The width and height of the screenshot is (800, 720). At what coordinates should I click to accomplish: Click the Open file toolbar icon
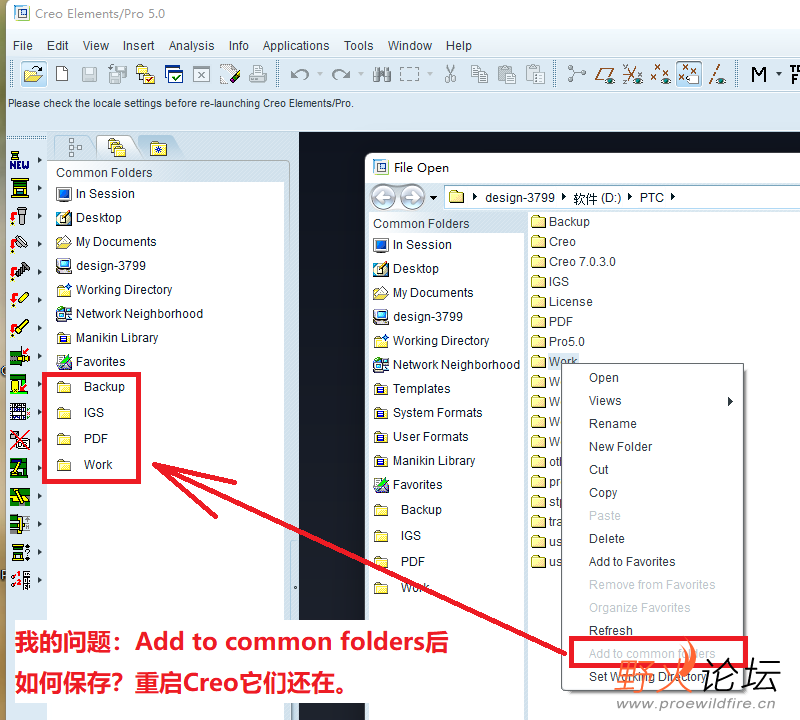click(x=34, y=75)
